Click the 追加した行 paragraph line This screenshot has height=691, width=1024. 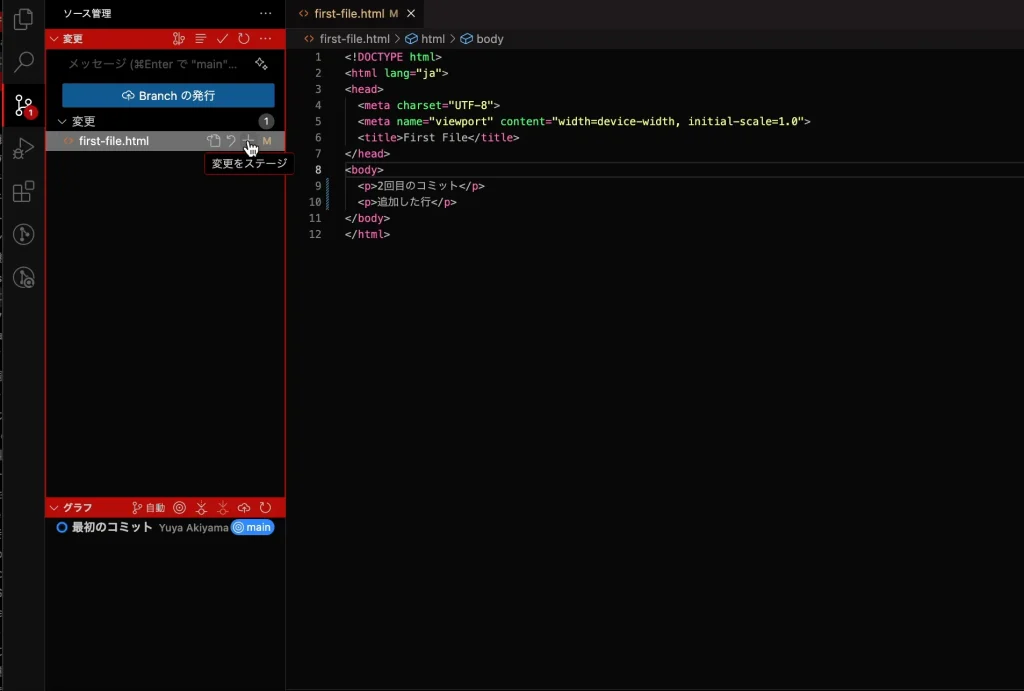(407, 202)
